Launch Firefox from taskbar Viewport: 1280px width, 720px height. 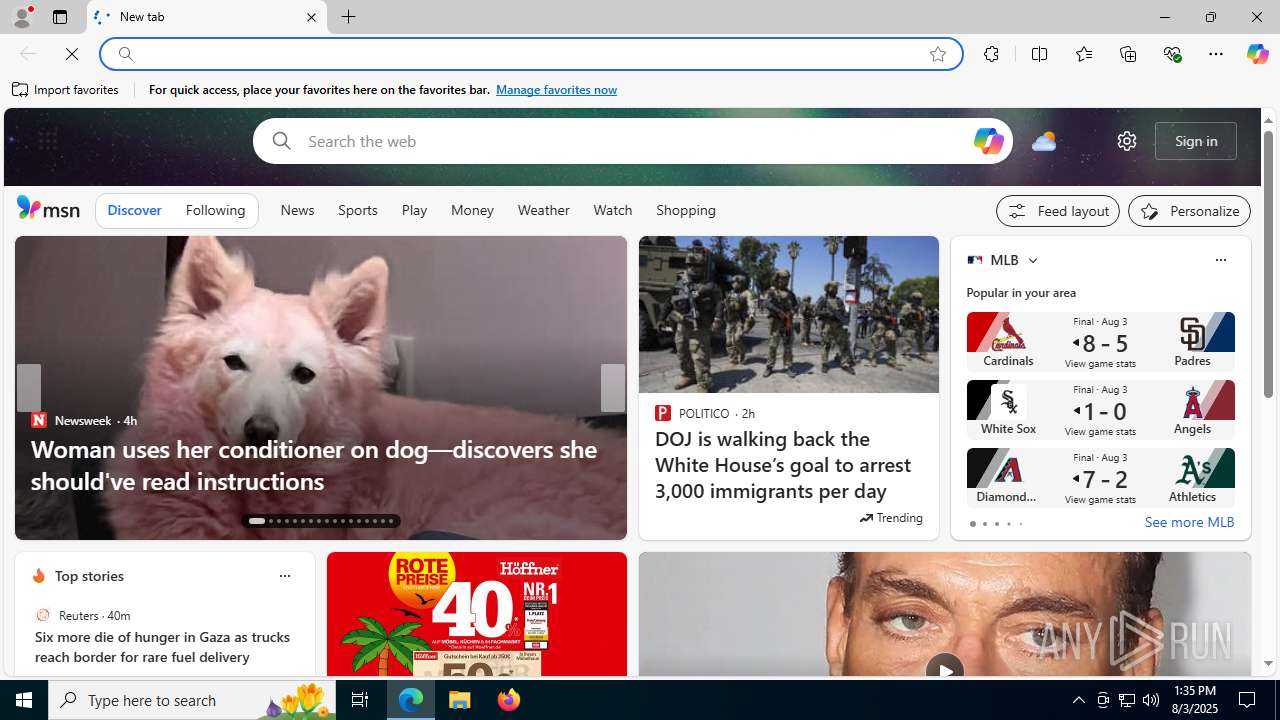(x=509, y=700)
